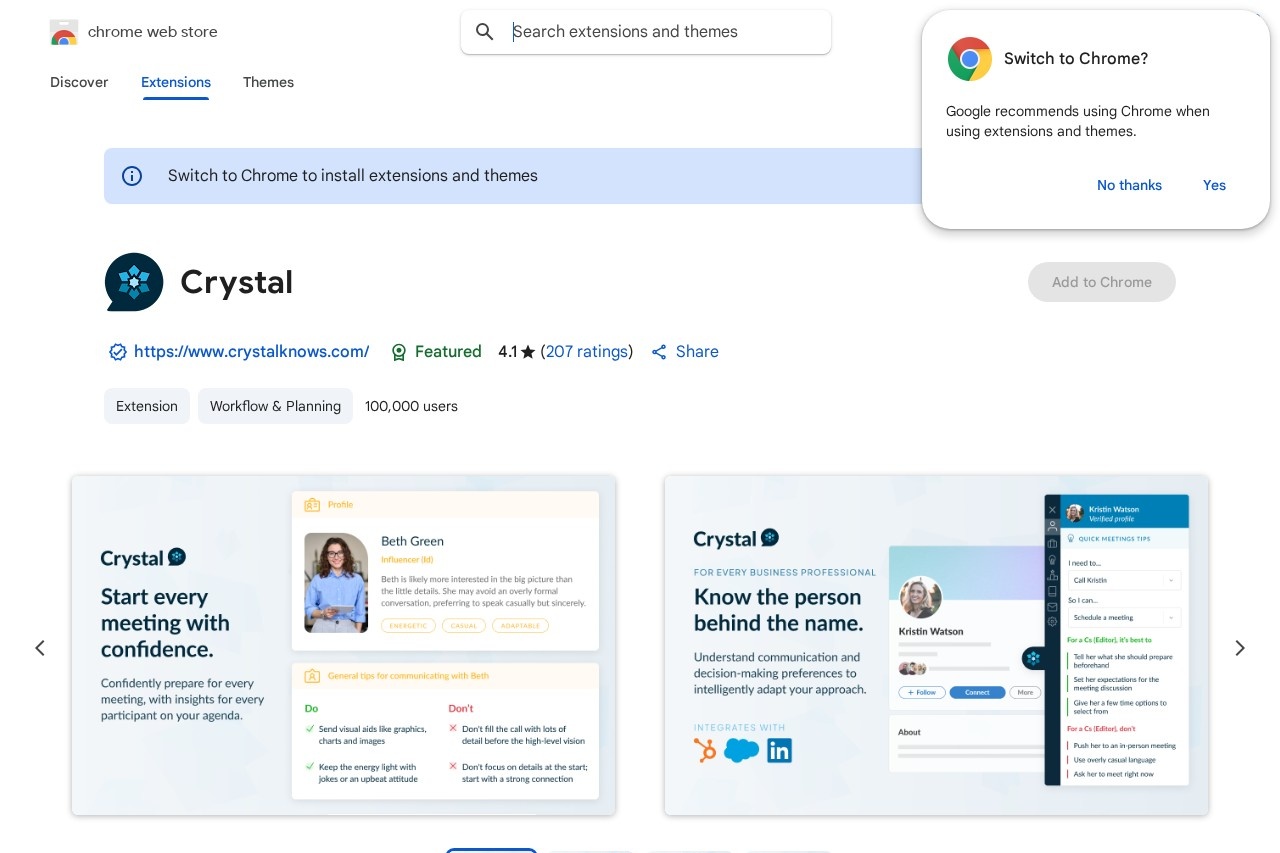Click the Chrome logo in the popup
This screenshot has height=853, width=1280.
tap(969, 59)
